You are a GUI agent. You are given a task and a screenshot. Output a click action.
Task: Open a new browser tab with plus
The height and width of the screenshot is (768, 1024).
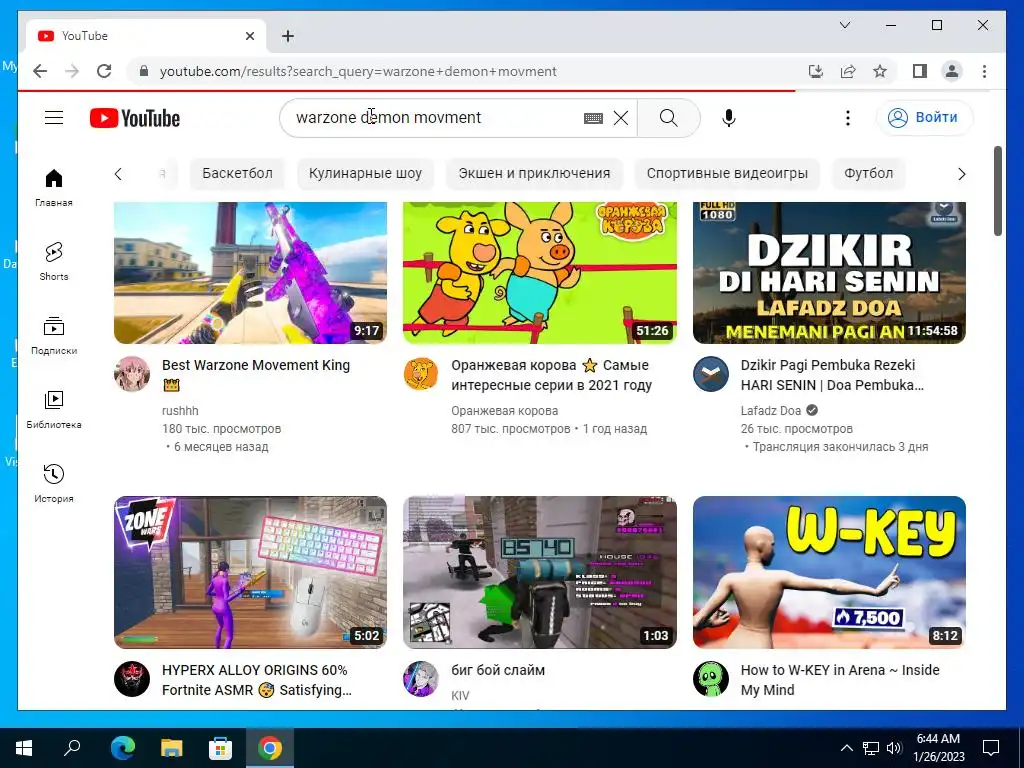click(x=287, y=36)
